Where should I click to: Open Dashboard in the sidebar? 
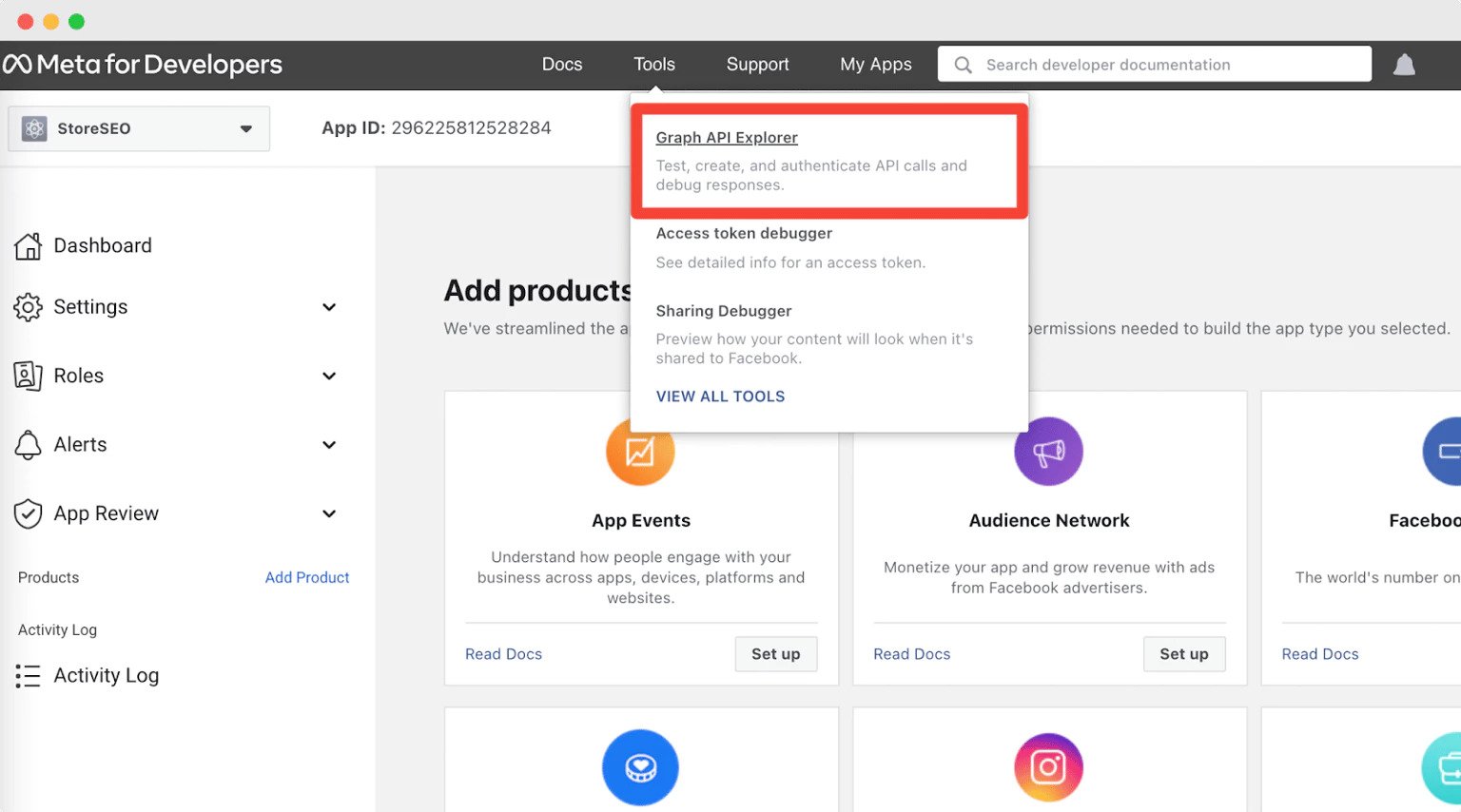coord(103,245)
